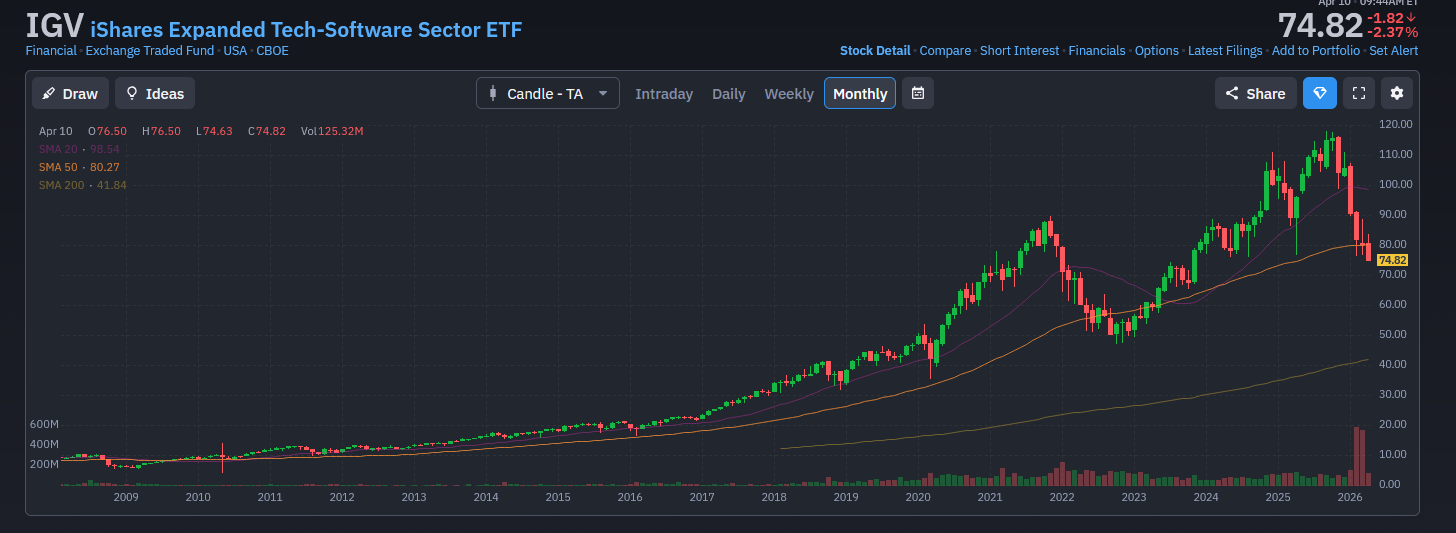Click the share icon in Share button
Viewport: 1456px width, 533px height.
(x=1232, y=93)
